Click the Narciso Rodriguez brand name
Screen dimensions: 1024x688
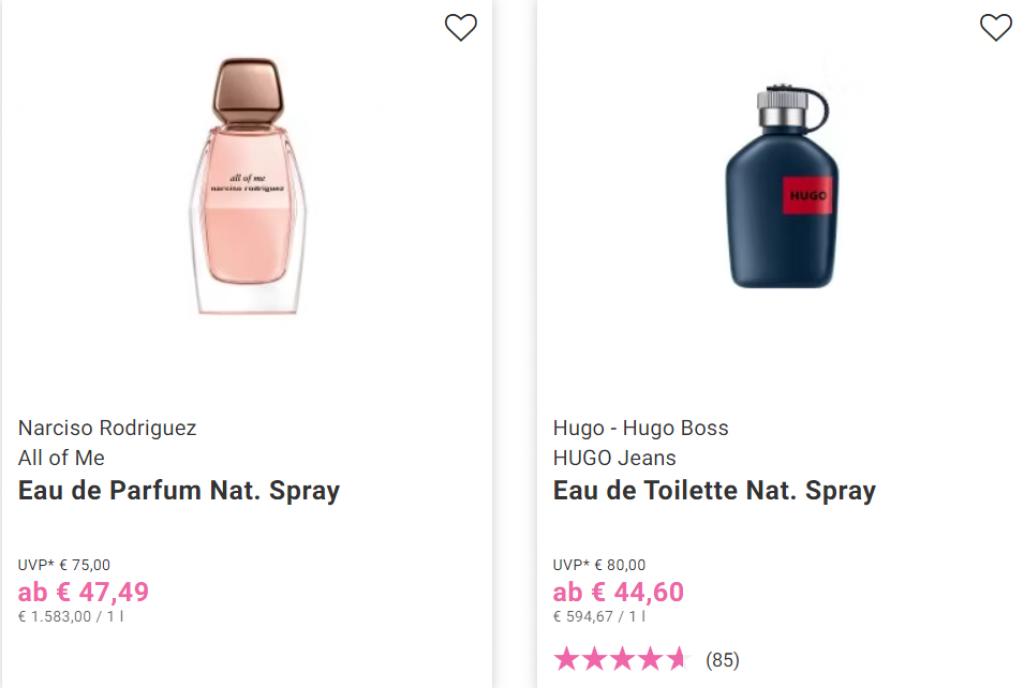(x=107, y=428)
